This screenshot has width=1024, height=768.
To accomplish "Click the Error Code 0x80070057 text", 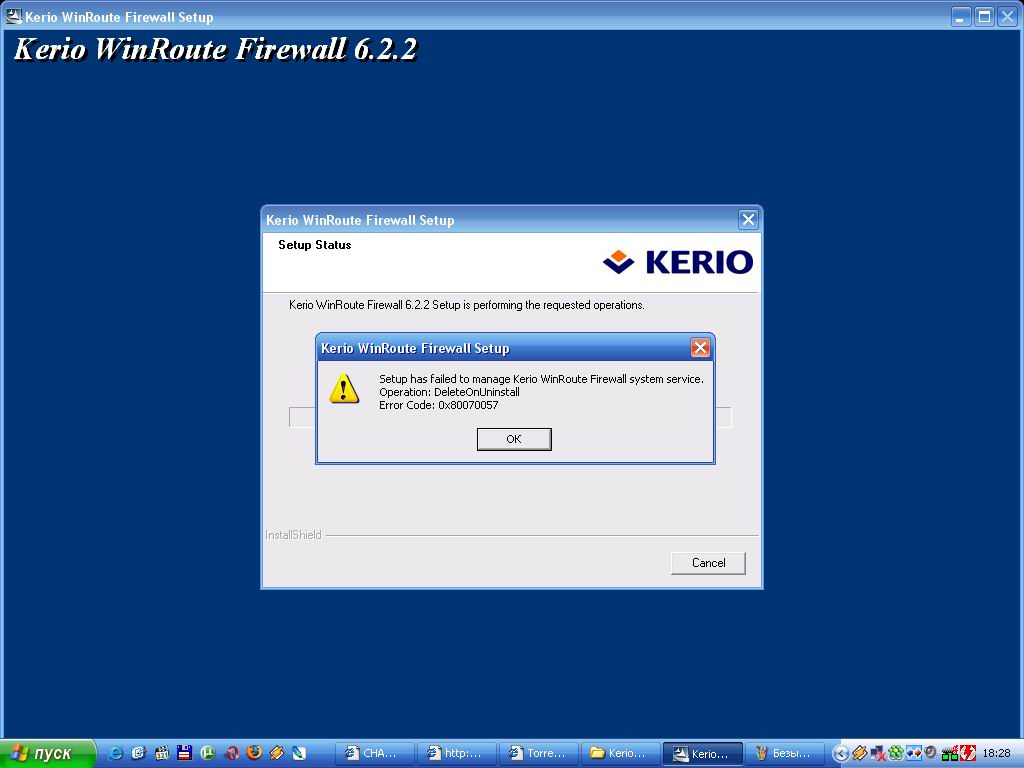I will click(x=438, y=405).
